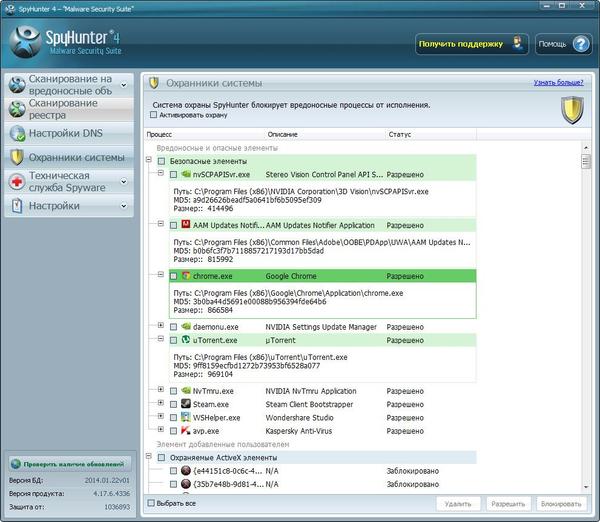Click the Kaspersky icon of avp.exe
This screenshot has width=600, height=522.
click(x=186, y=430)
